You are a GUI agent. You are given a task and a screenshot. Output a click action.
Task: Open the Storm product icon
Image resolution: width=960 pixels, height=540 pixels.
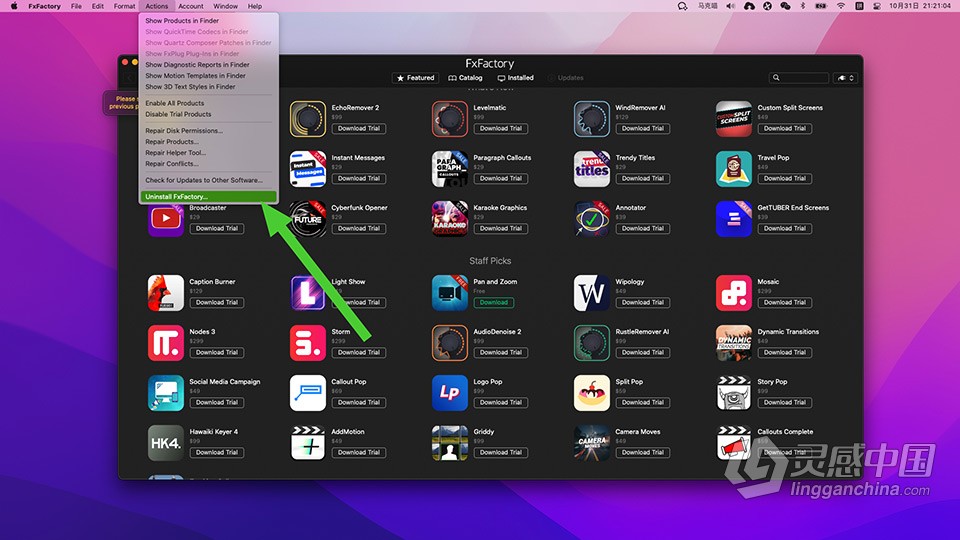pyautogui.click(x=307, y=343)
